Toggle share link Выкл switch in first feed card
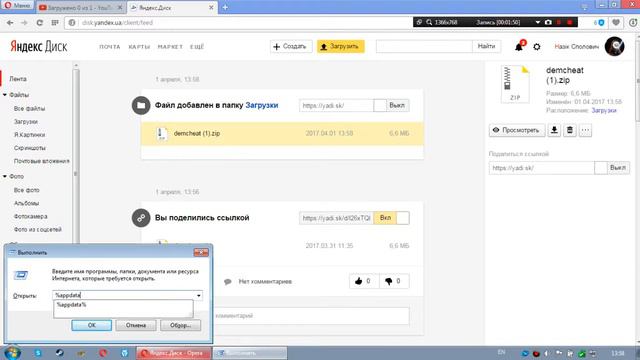Image resolution: width=640 pixels, height=360 pixels. (391, 105)
